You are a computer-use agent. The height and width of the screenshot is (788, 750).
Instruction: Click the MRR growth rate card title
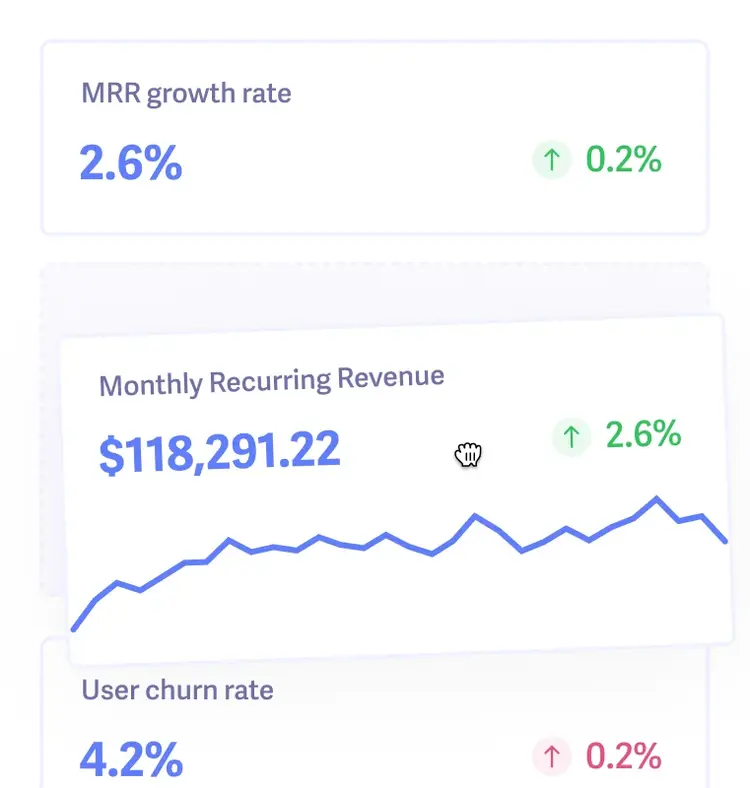coord(186,93)
